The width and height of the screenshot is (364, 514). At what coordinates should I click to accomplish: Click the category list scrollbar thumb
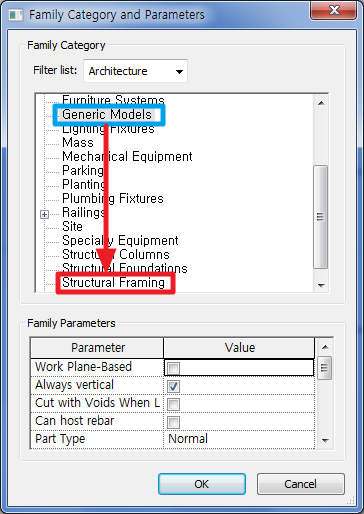tap(321, 217)
